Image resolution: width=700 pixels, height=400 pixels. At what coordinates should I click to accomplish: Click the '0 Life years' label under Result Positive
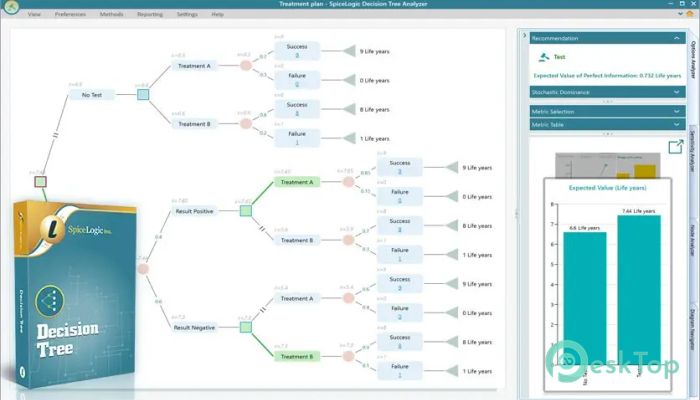477,197
